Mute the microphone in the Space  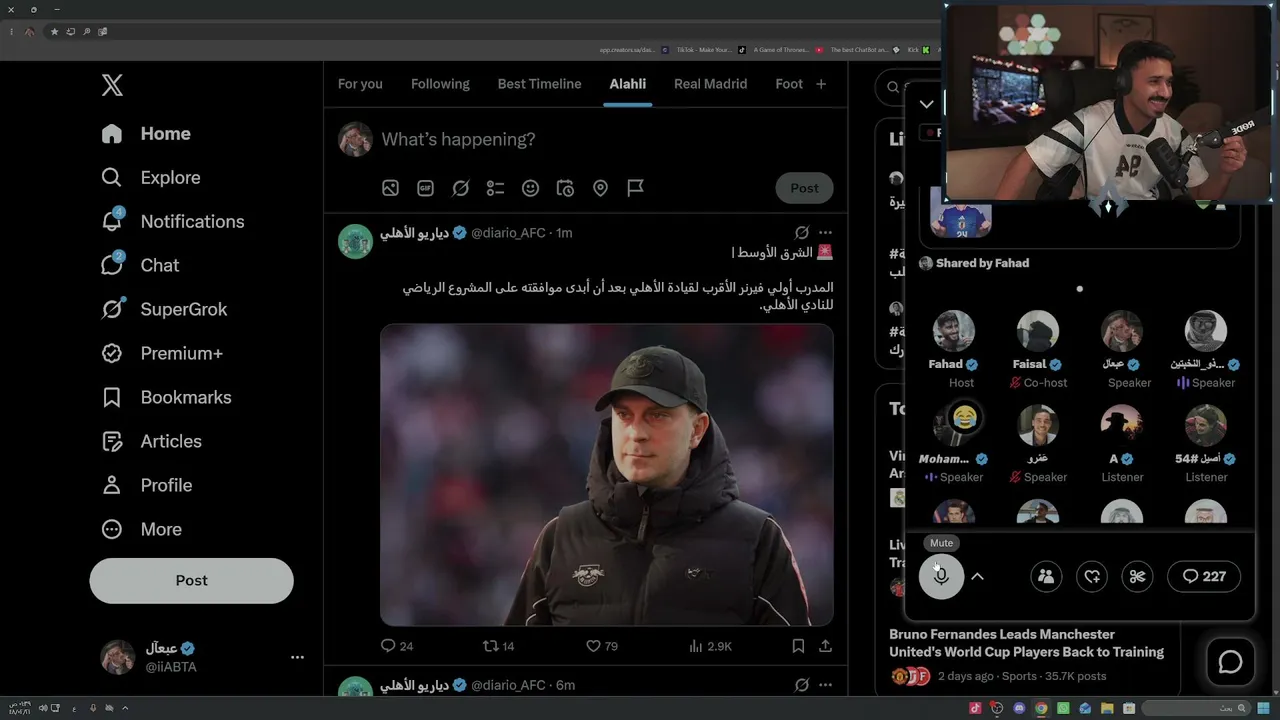point(941,576)
